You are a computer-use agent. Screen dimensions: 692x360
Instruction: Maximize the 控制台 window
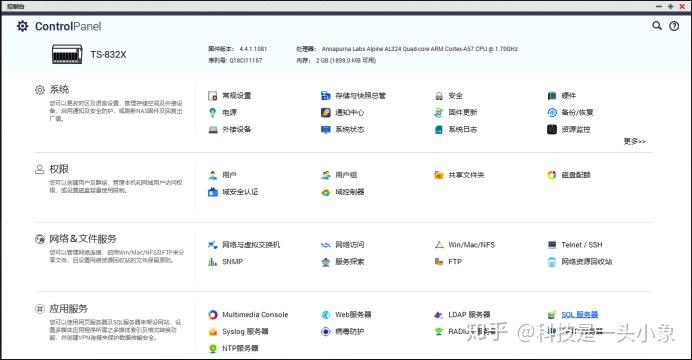pos(670,6)
